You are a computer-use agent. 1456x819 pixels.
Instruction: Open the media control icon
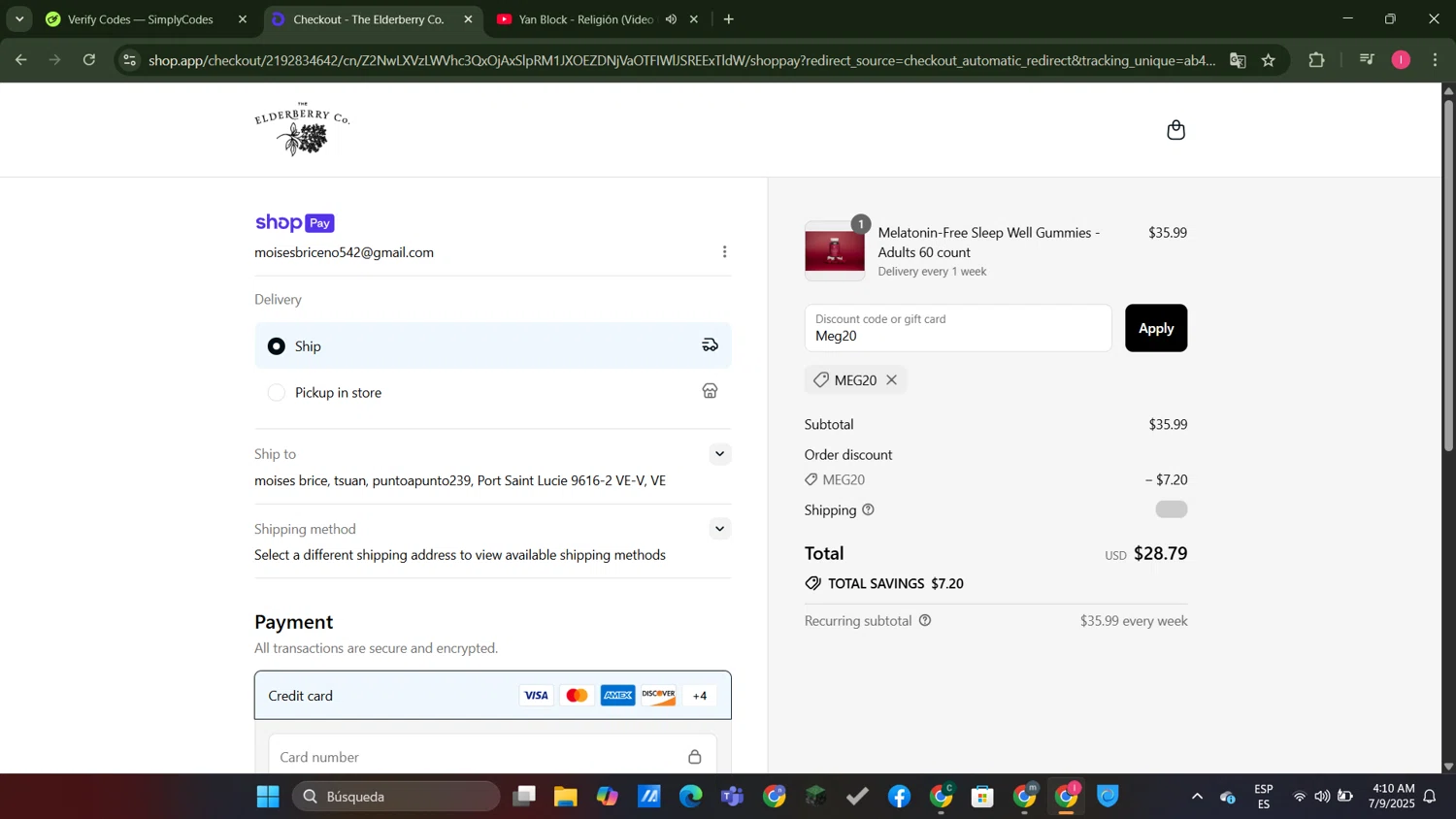(x=1367, y=60)
